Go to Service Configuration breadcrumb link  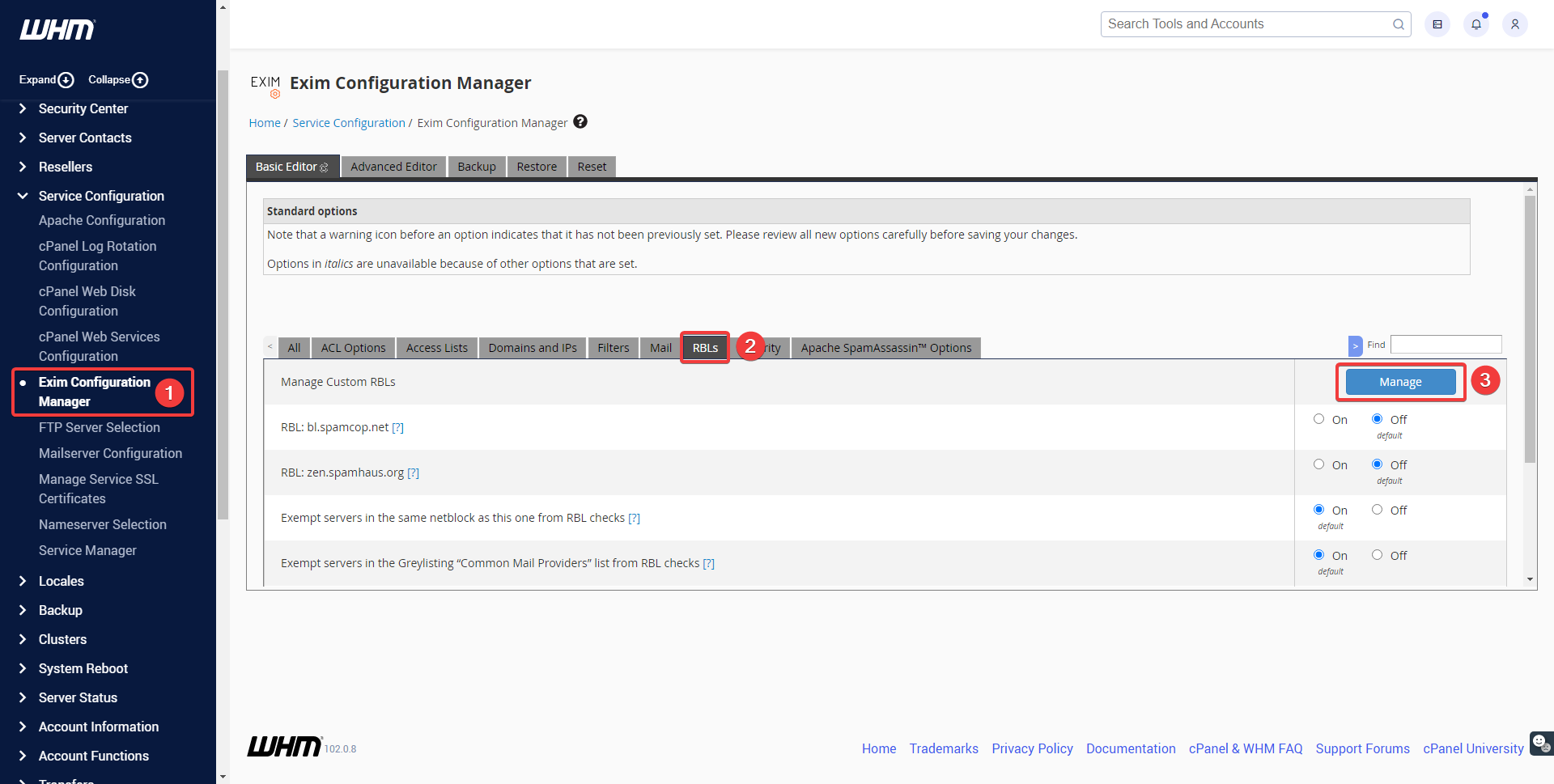click(349, 123)
